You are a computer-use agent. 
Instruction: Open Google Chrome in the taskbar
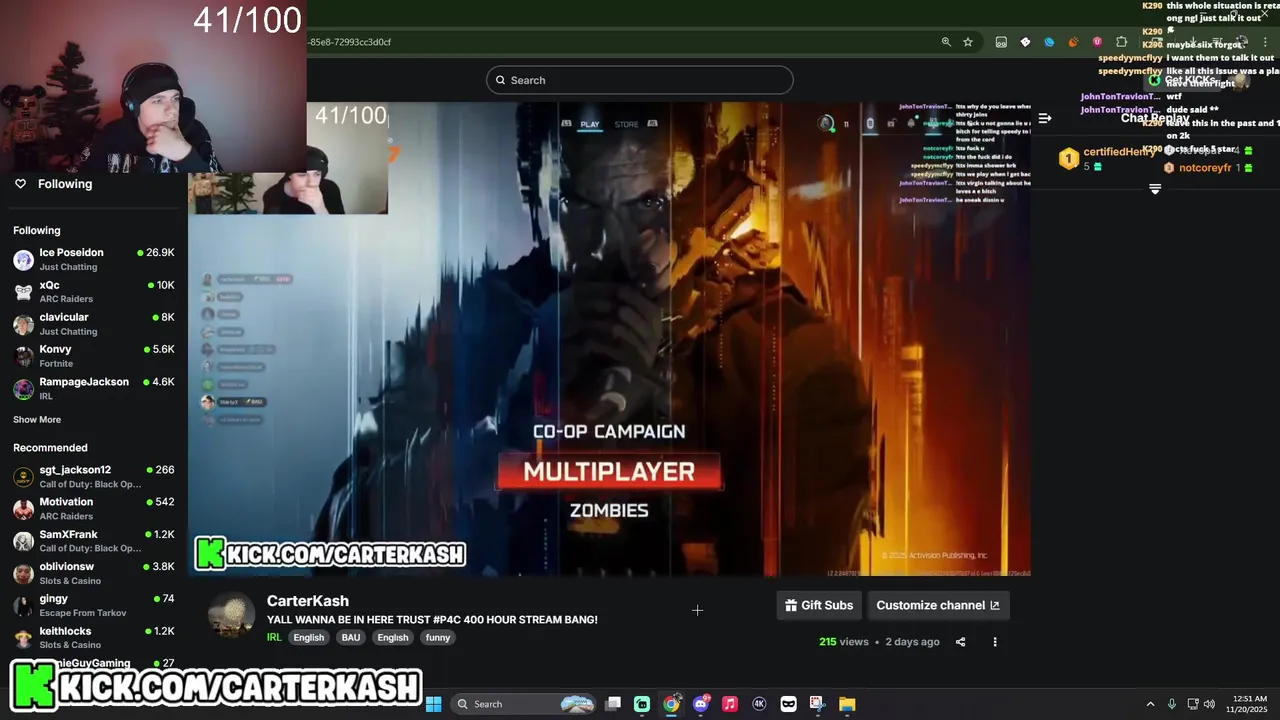tap(671, 704)
